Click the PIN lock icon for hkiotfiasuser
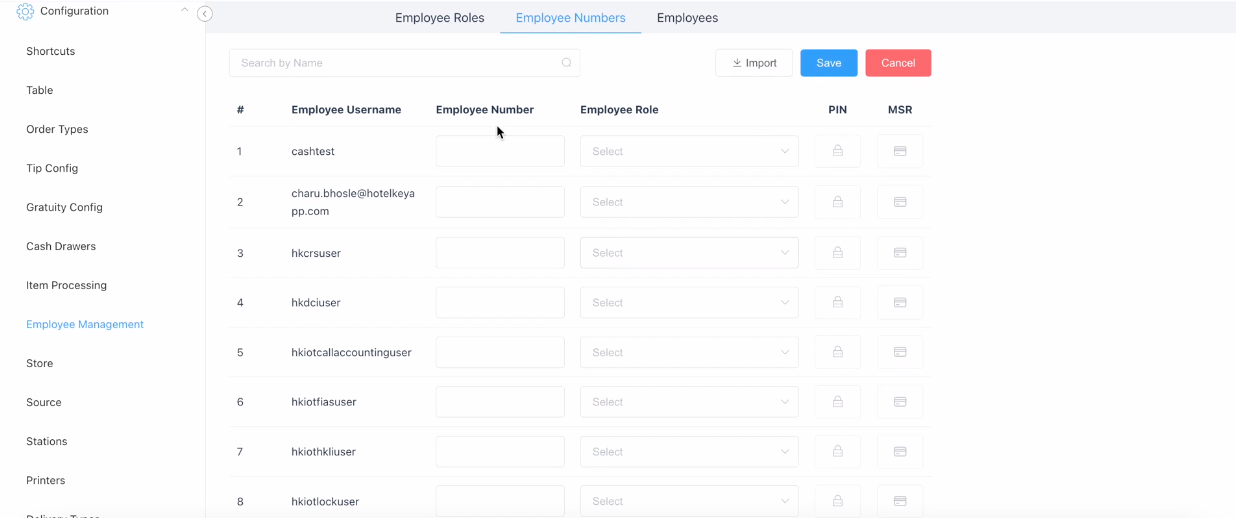Screen dimensions: 1236x518 838,402
